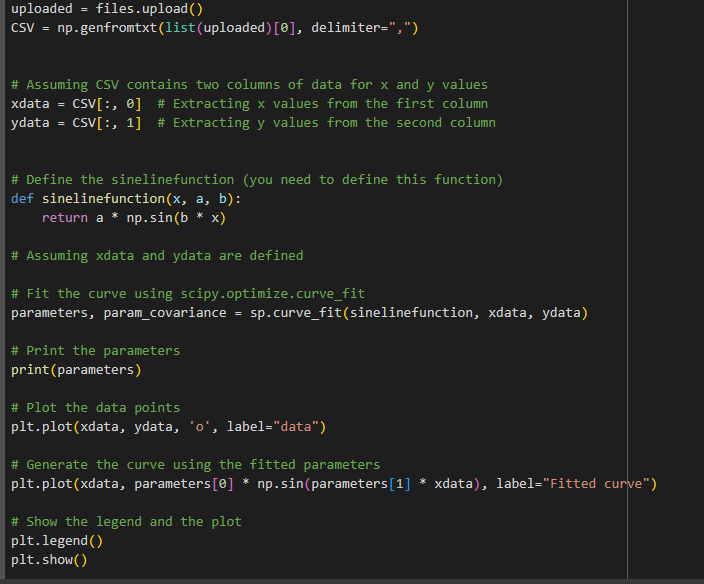Click the comment 'Fit the curve using scipy.optimize.curve_fit'
Screen dimensions: 704x584
(188, 294)
